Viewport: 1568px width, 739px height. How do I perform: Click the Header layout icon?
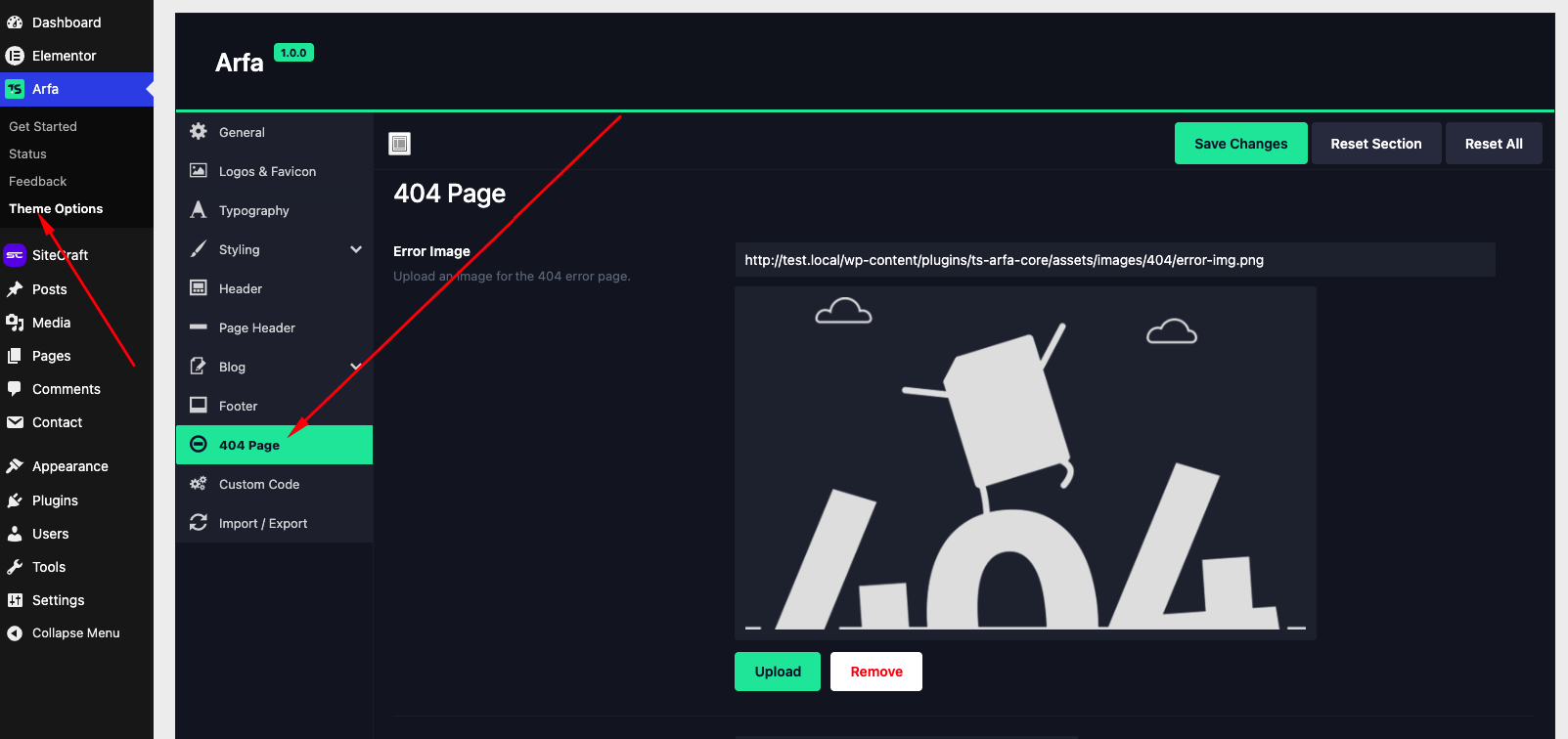[x=199, y=287]
